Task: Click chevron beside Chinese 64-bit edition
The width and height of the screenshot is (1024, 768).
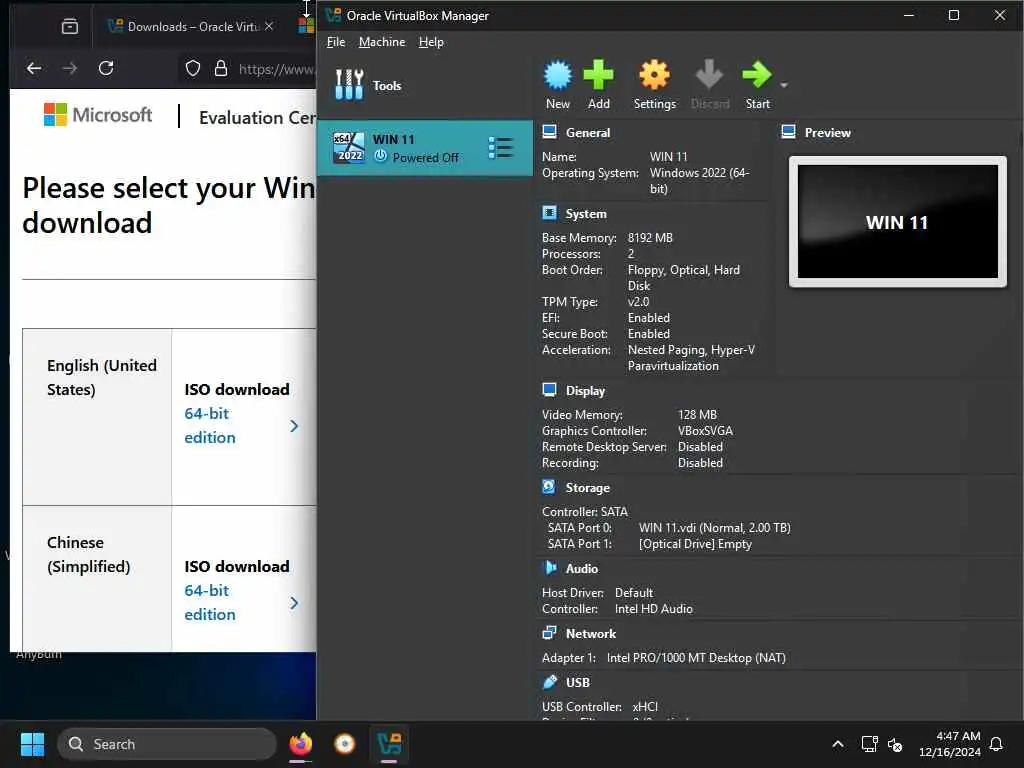Action: [294, 603]
